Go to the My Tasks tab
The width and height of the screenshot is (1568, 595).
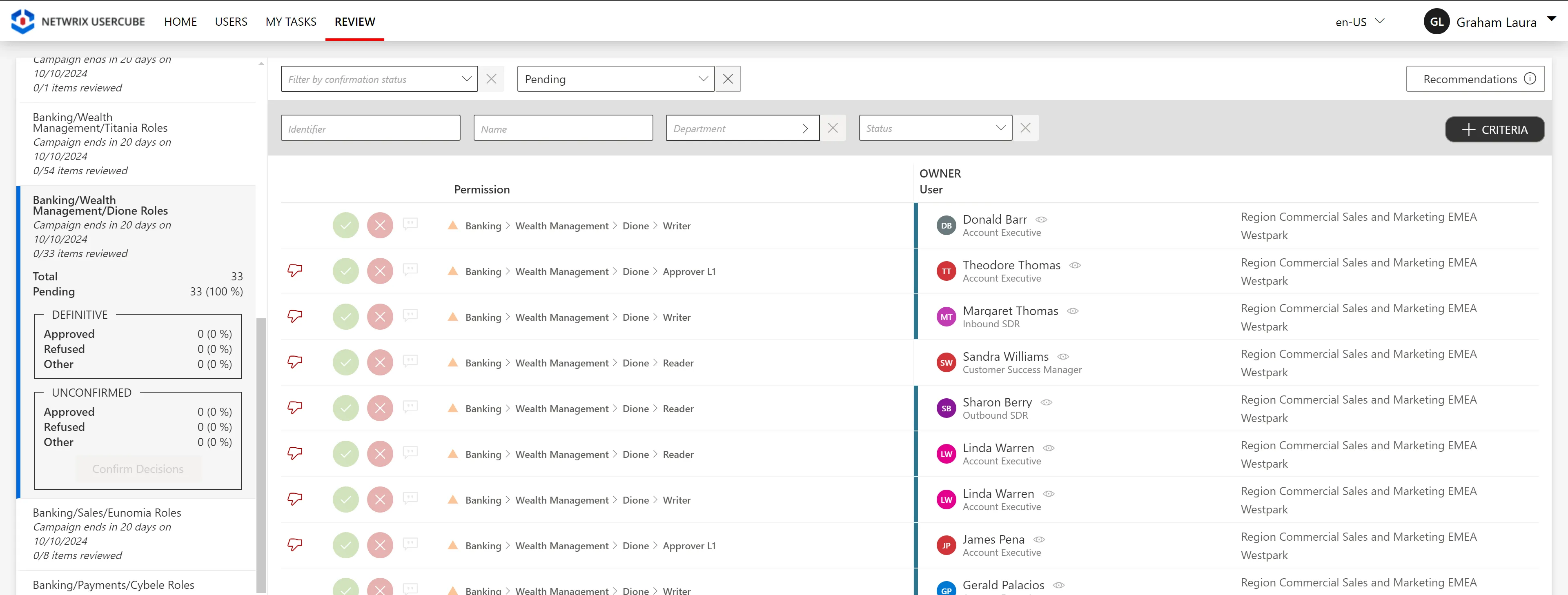[x=291, y=22]
